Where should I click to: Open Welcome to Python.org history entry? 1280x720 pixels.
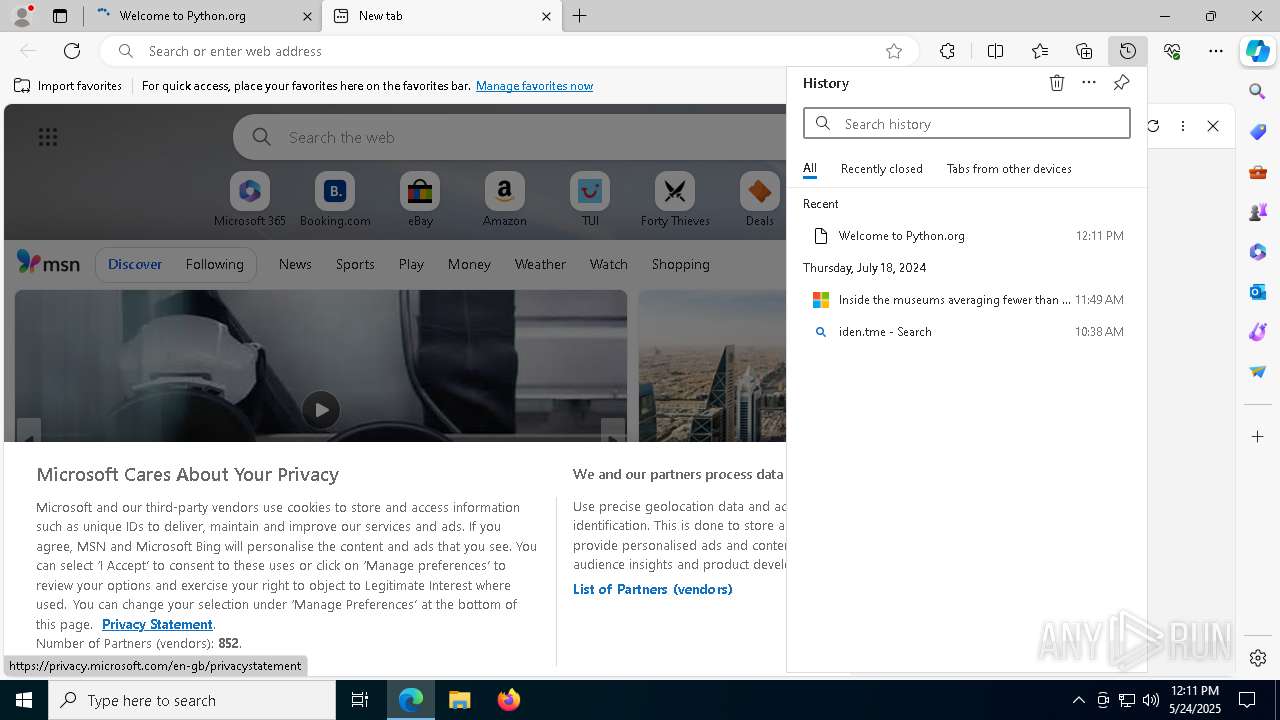click(966, 236)
